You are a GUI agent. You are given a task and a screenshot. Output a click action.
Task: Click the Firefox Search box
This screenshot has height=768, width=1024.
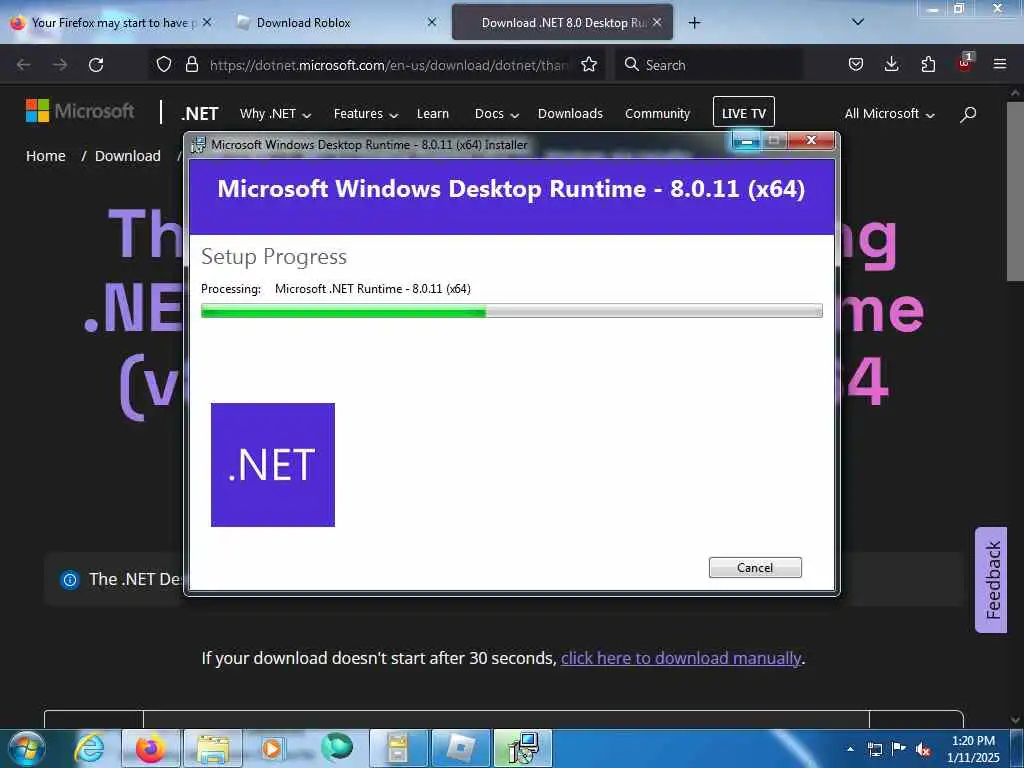[x=708, y=65]
